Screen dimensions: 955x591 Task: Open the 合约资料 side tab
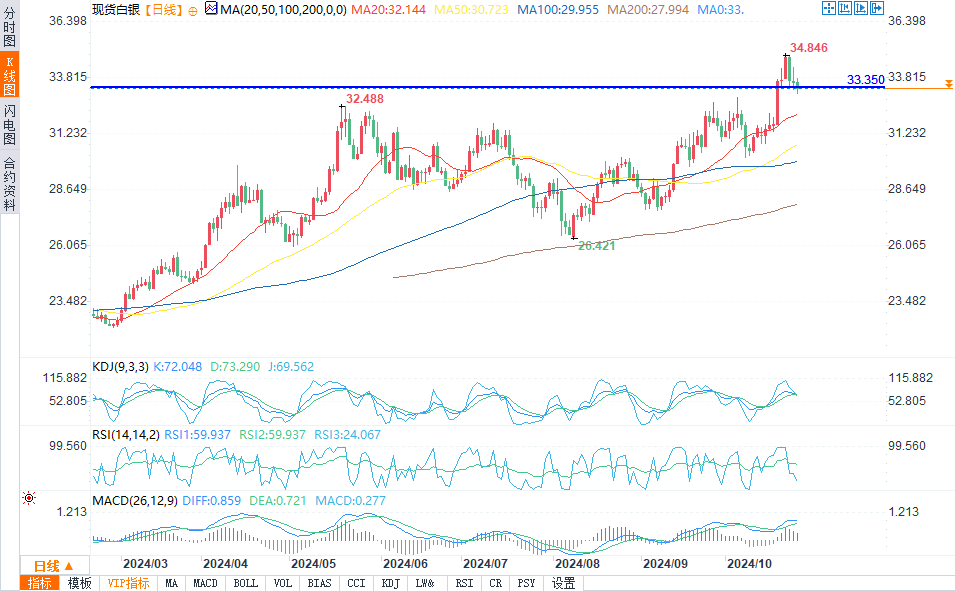[x=9, y=183]
